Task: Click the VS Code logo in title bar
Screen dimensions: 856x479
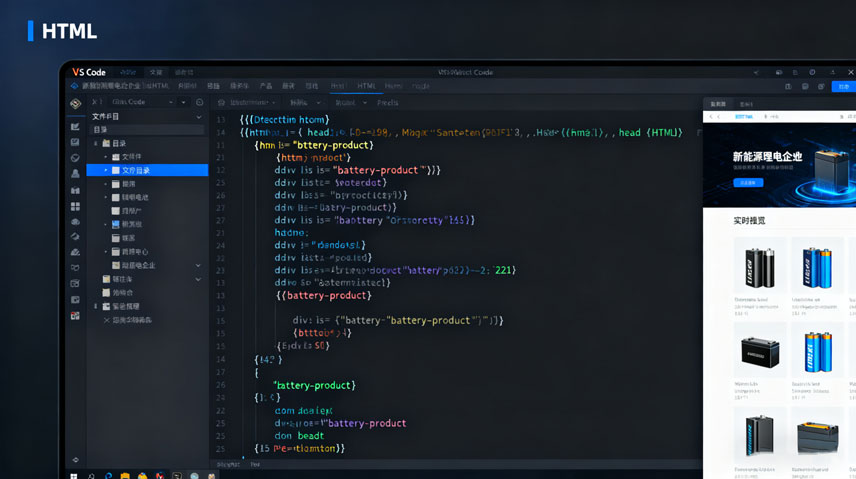Action: click(87, 72)
